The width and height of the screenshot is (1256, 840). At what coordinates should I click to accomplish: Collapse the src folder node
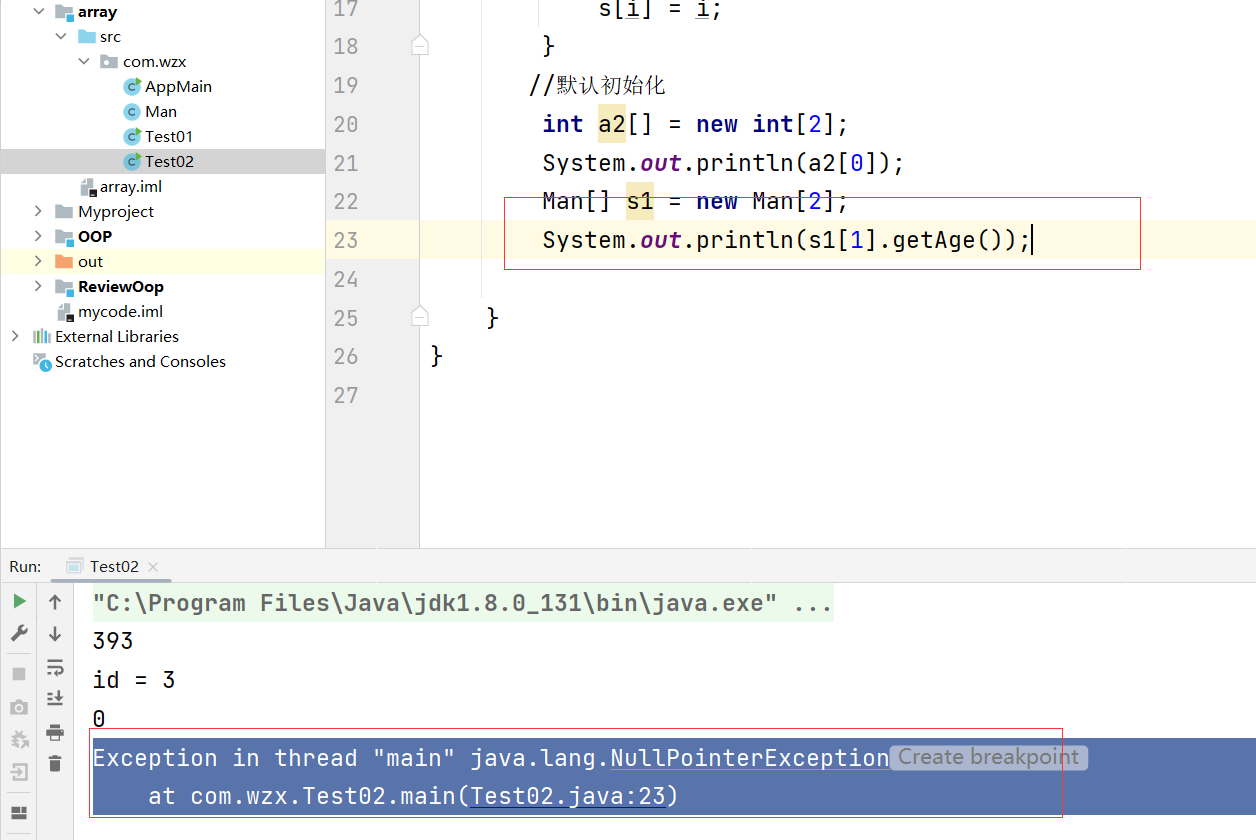pos(62,36)
